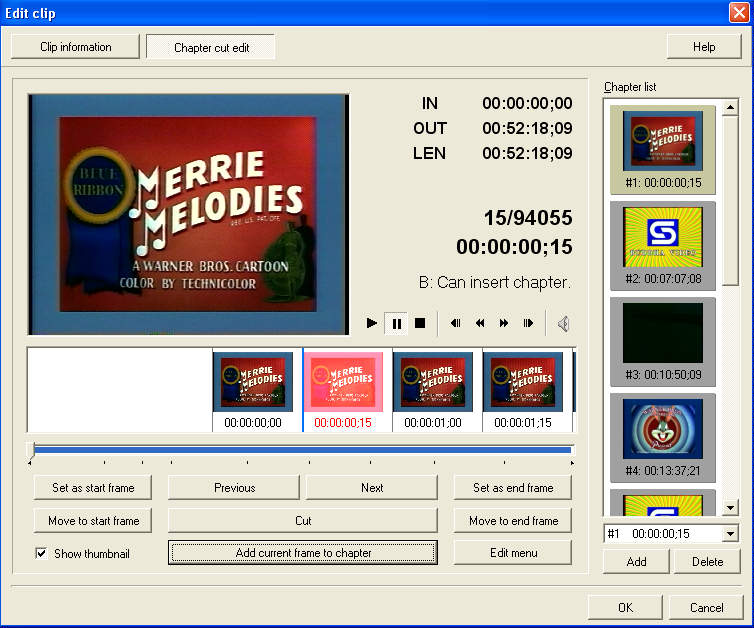
Task: Click Move to end frame
Action: 513,520
